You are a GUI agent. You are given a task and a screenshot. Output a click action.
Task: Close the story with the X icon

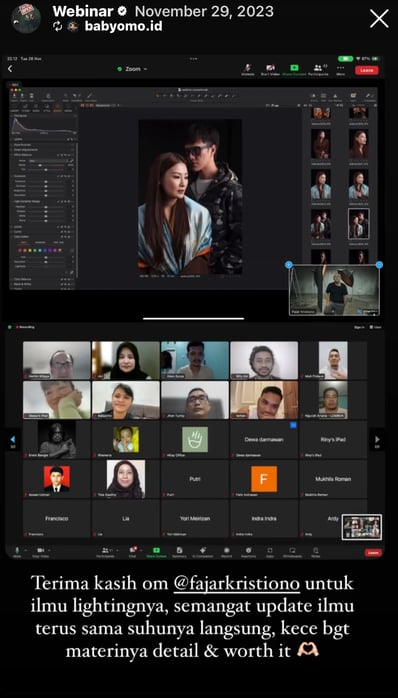click(379, 19)
